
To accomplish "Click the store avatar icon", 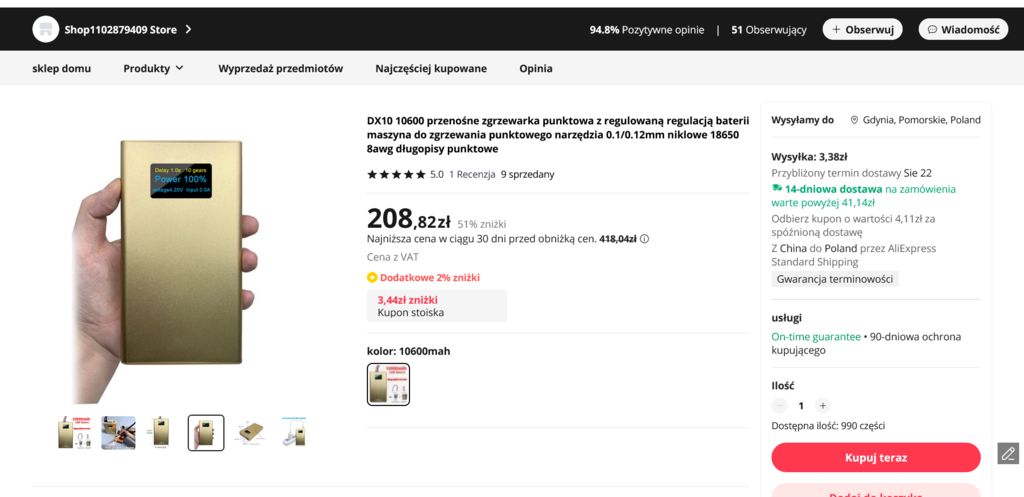I will click(45, 29).
